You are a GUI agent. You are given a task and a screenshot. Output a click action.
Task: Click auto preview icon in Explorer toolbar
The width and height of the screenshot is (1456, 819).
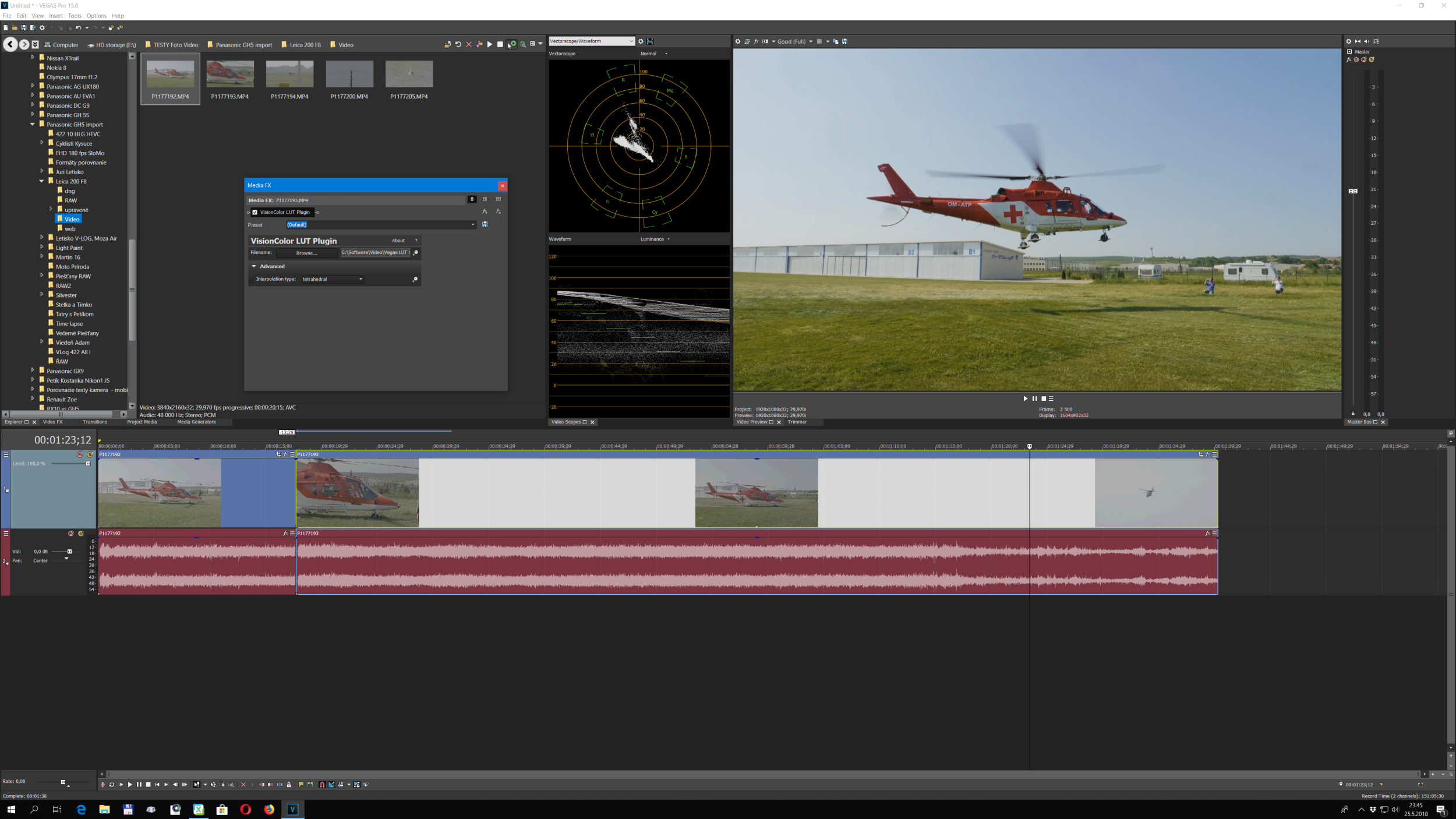(x=513, y=44)
